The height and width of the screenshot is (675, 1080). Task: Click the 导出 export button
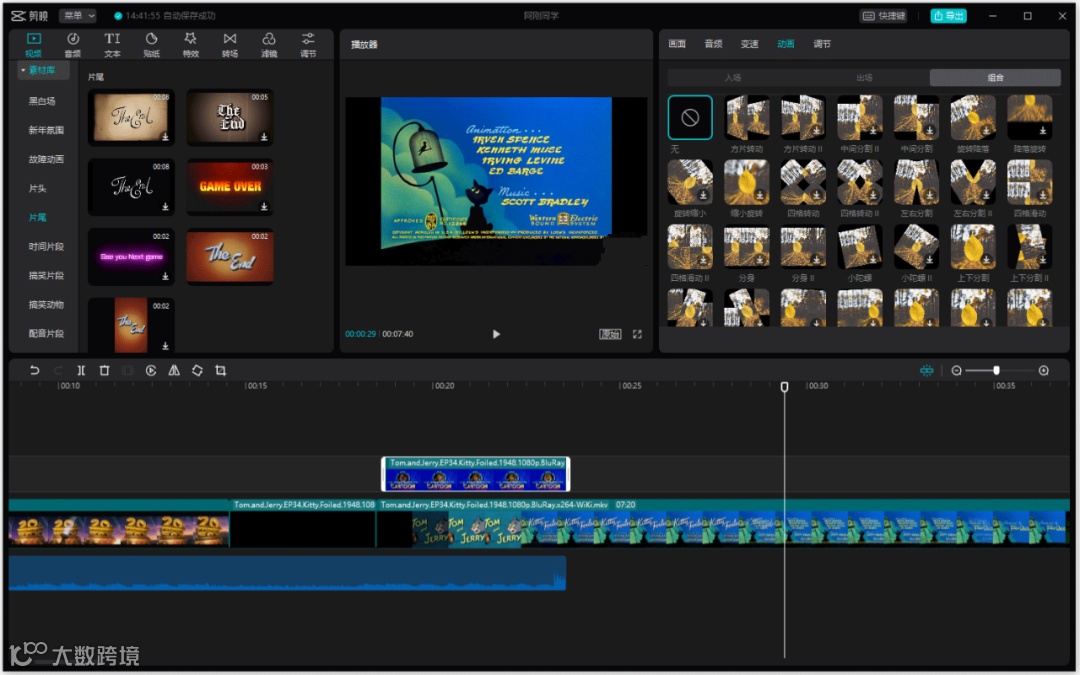coord(948,15)
